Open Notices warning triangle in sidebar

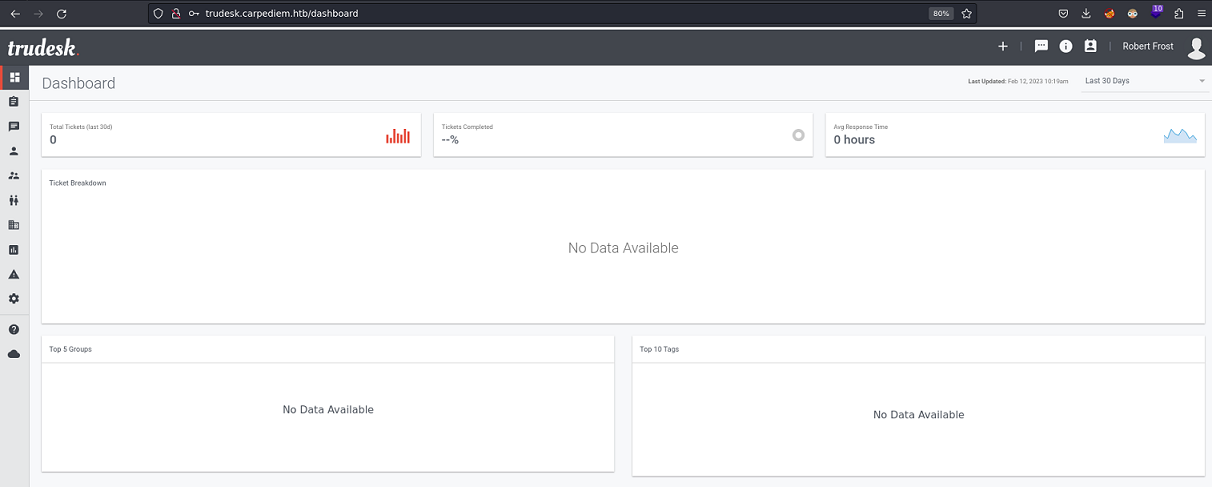pyautogui.click(x=14, y=274)
